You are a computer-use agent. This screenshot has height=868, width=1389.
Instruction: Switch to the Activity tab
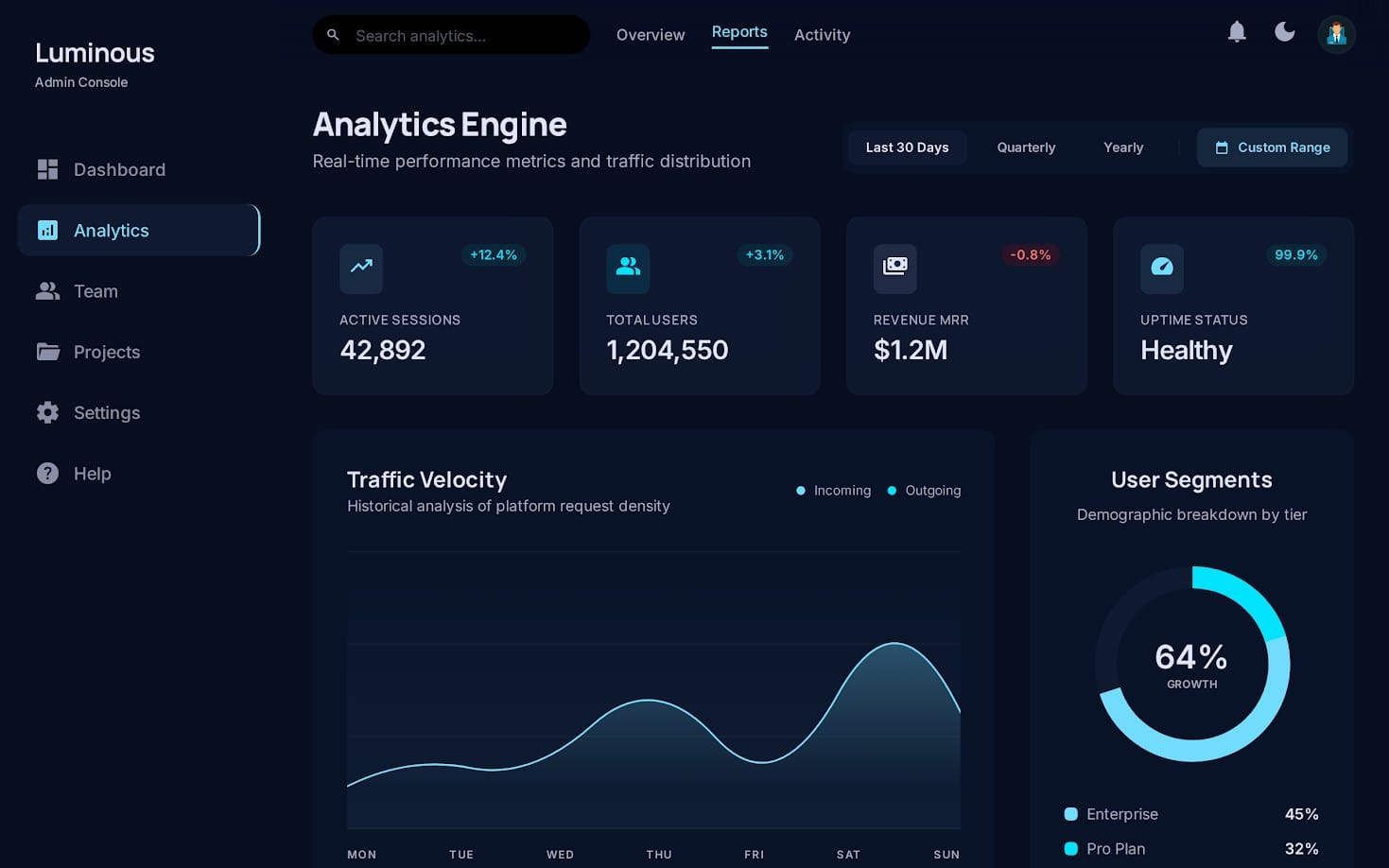click(x=822, y=35)
